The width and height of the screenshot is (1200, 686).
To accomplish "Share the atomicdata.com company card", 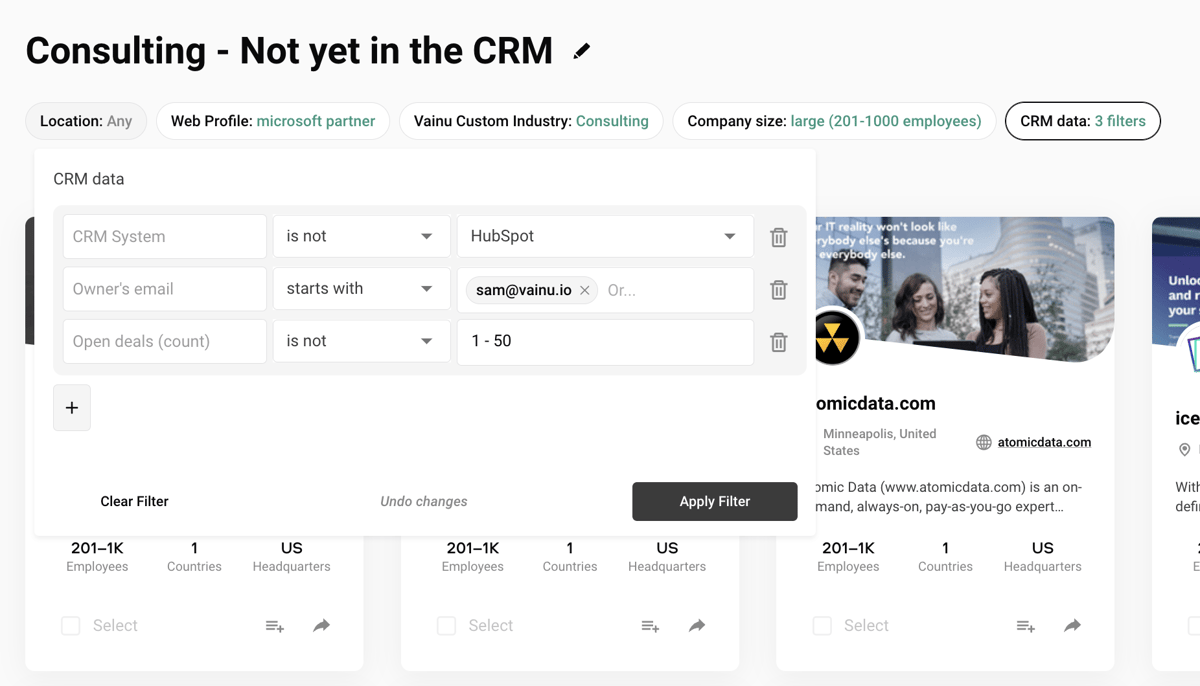I will (x=1072, y=626).
